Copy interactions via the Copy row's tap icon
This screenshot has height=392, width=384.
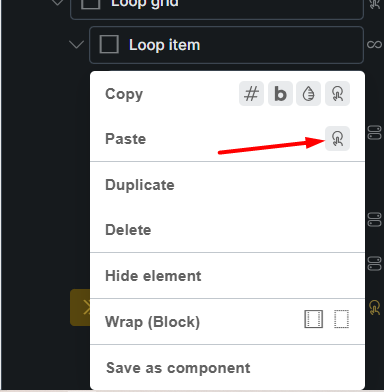[x=337, y=94]
